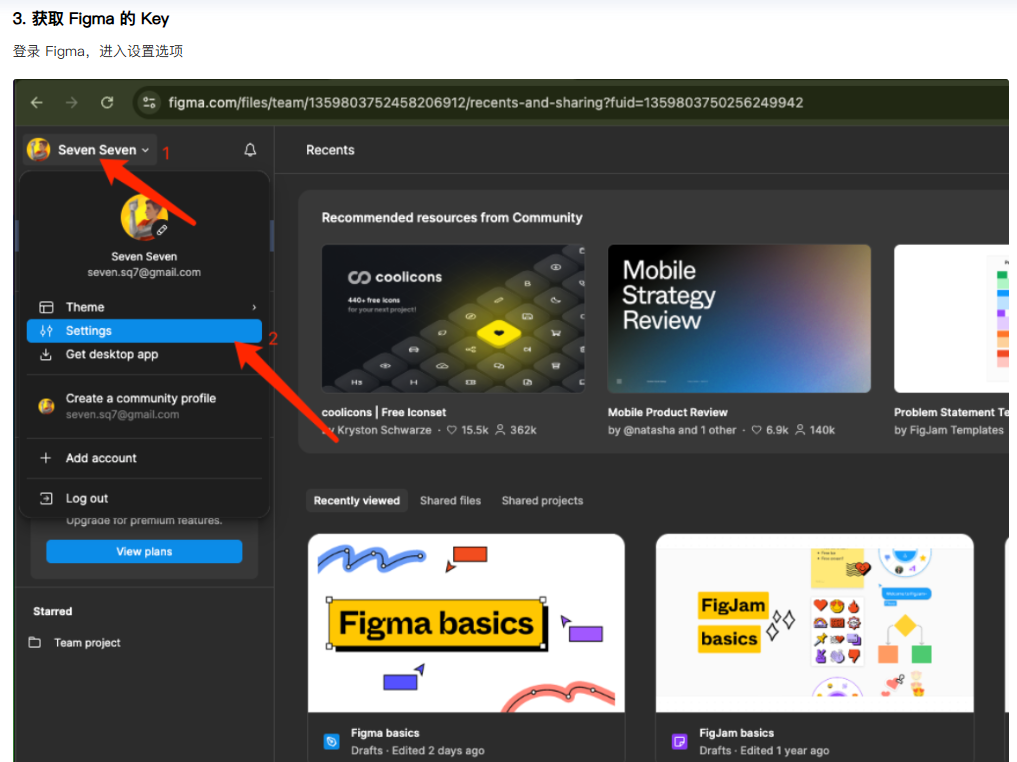Expand the Theme chevron arrow

[x=254, y=307]
